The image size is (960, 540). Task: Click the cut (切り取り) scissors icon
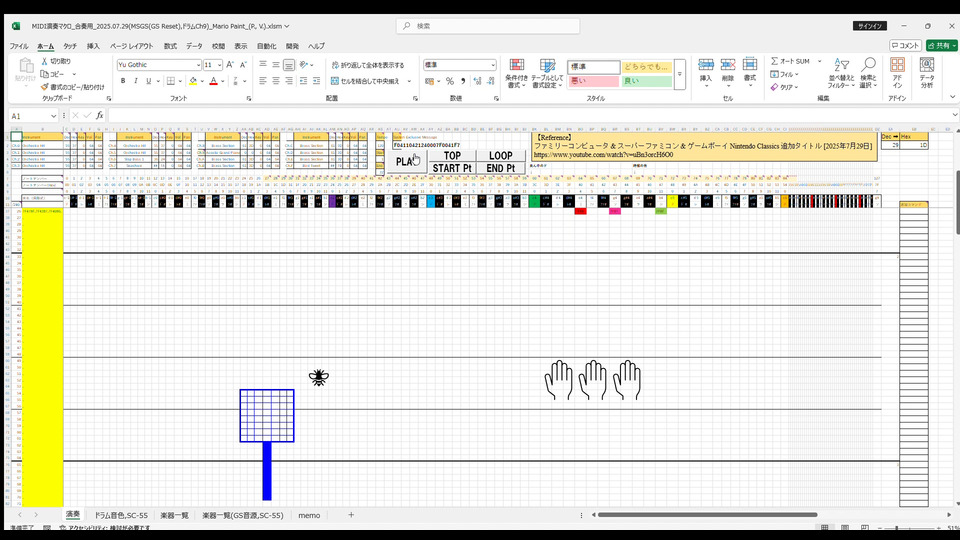click(46, 61)
